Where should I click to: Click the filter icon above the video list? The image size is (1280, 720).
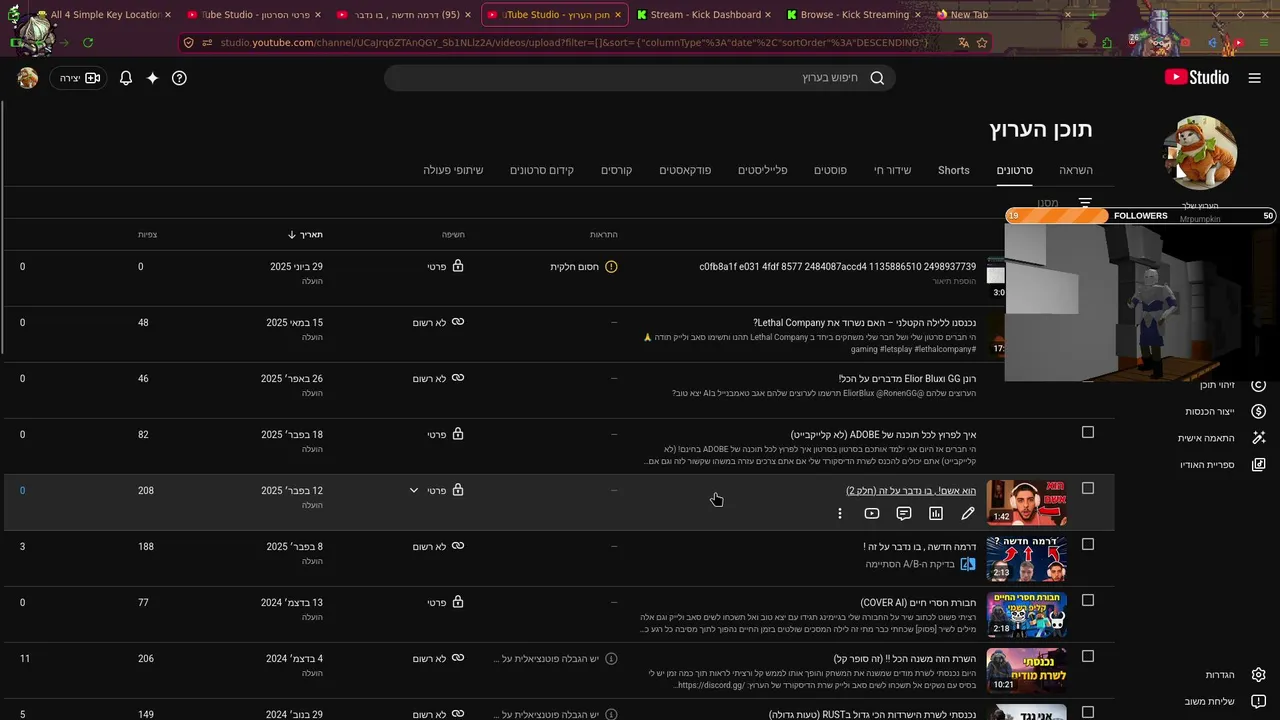(x=1085, y=203)
